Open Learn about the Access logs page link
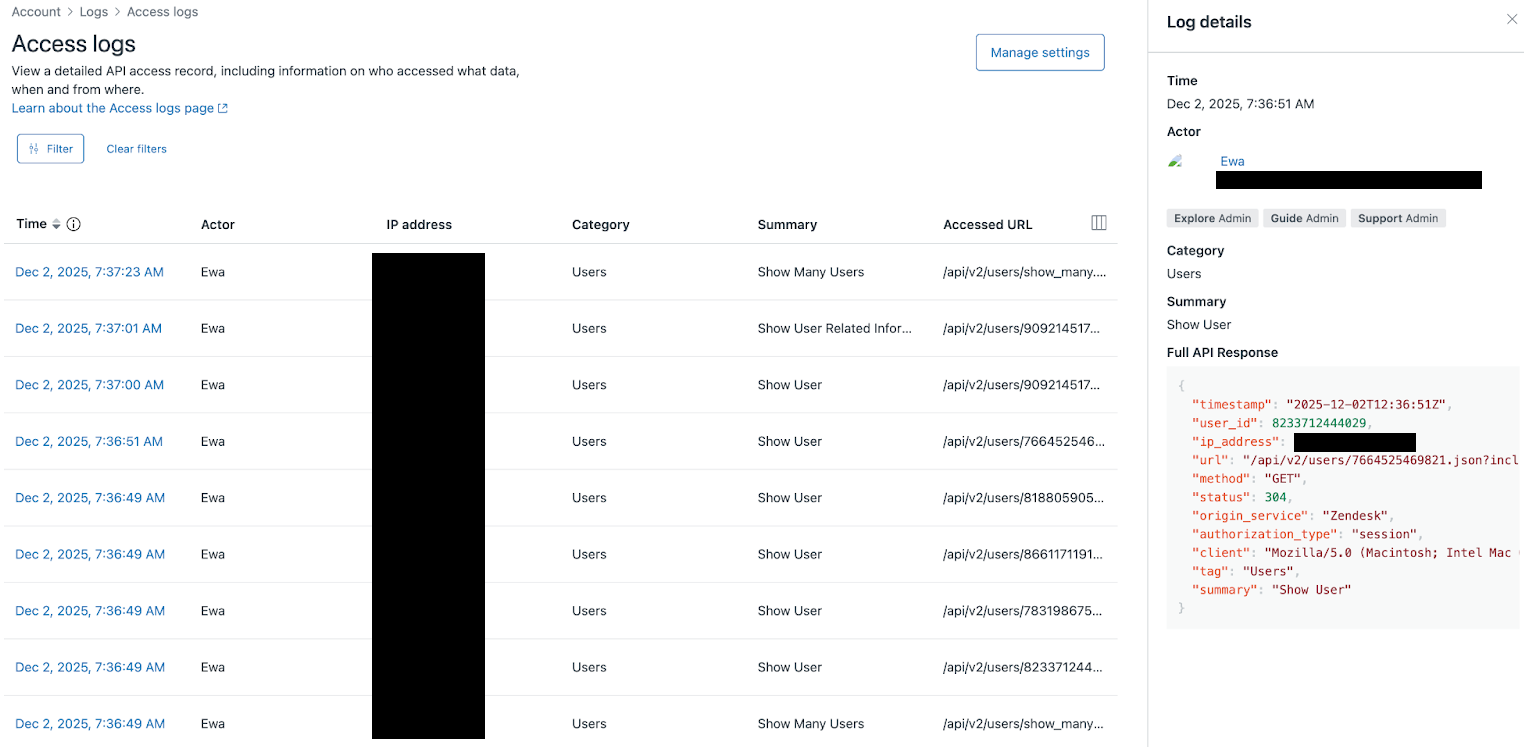Screen dimensions: 1524x747 (x=119, y=108)
